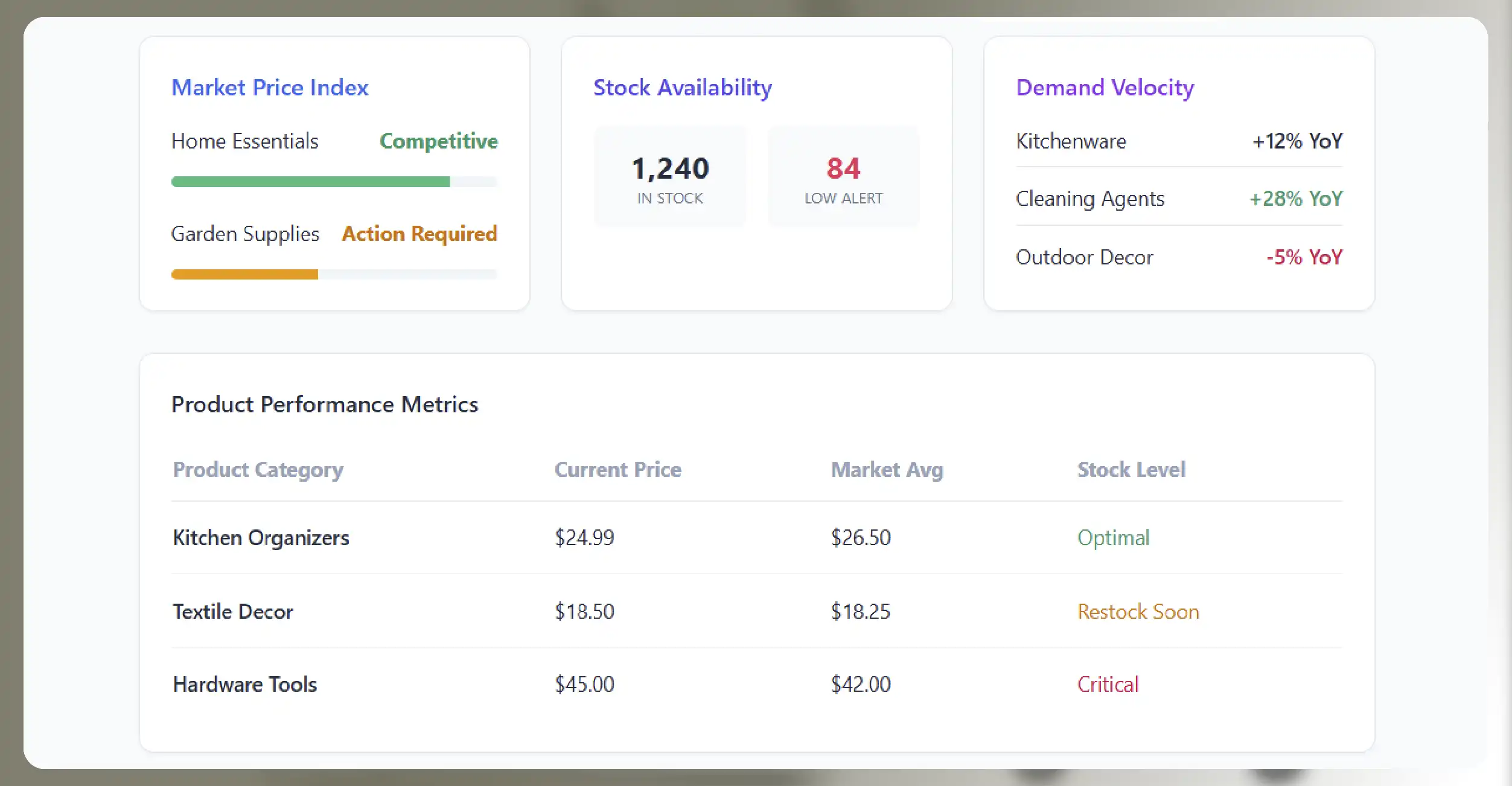Sort by Stock Level column header
1512x786 pixels.
pos(1131,470)
